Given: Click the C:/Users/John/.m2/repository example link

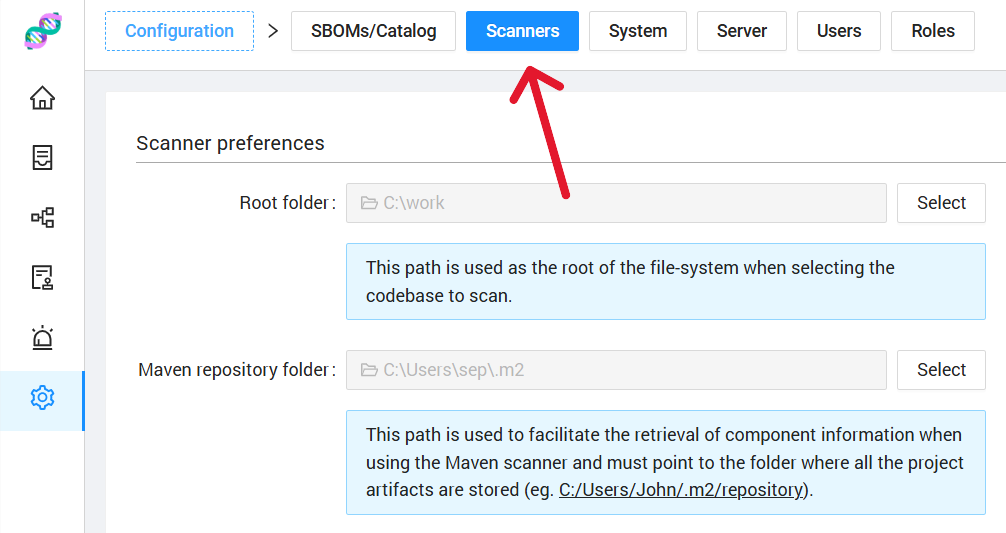Looking at the screenshot, I should (x=680, y=490).
